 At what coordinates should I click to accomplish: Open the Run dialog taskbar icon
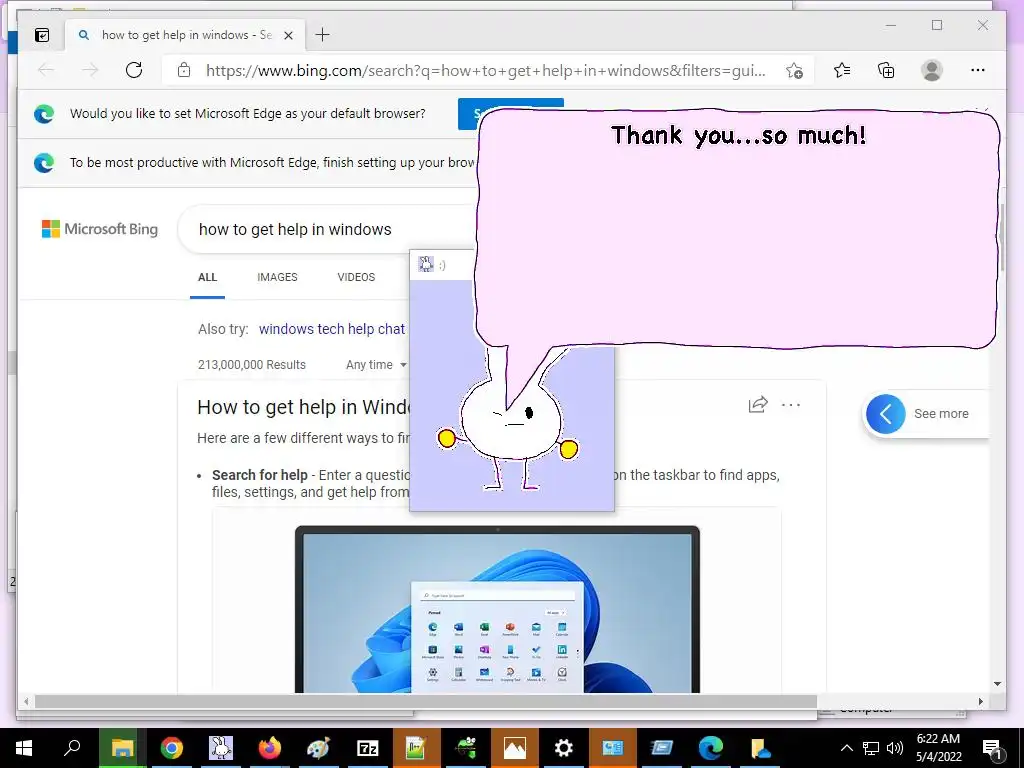click(661, 748)
